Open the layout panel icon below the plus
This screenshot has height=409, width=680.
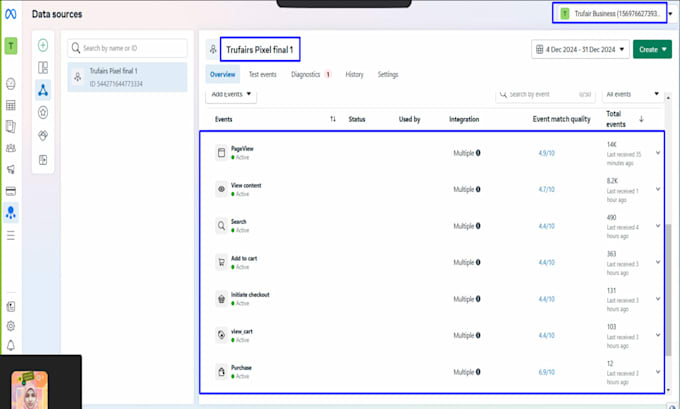[43, 68]
